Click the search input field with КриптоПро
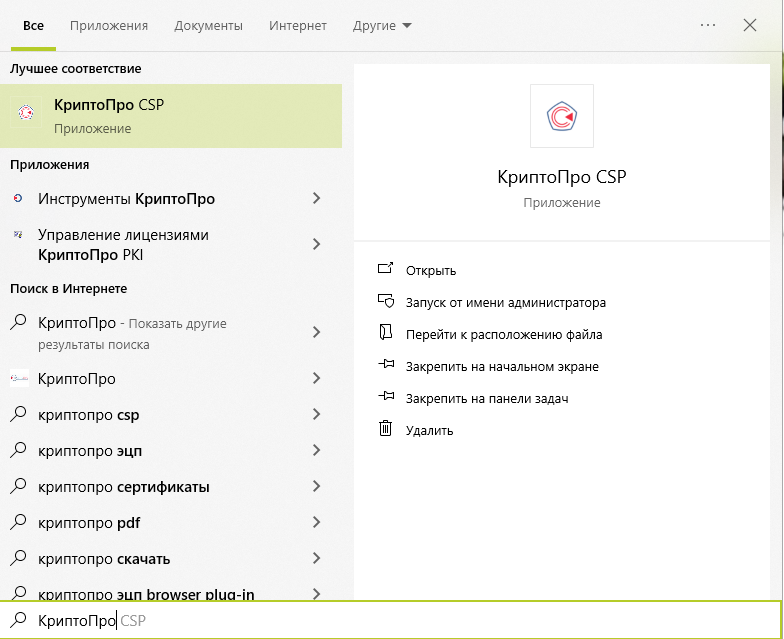This screenshot has width=784, height=639. 390,620
